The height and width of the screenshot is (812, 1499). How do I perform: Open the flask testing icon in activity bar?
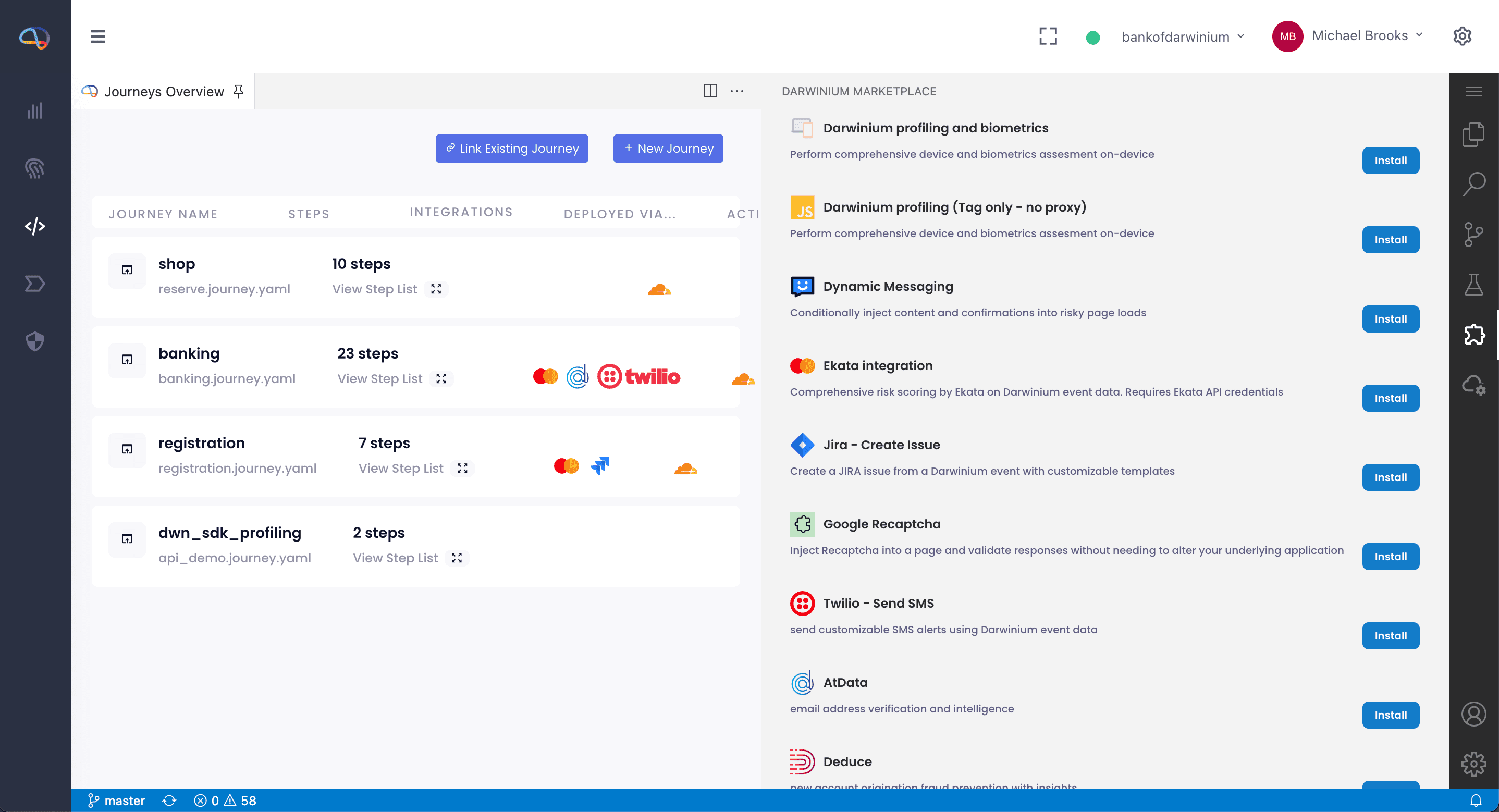[x=1473, y=285]
